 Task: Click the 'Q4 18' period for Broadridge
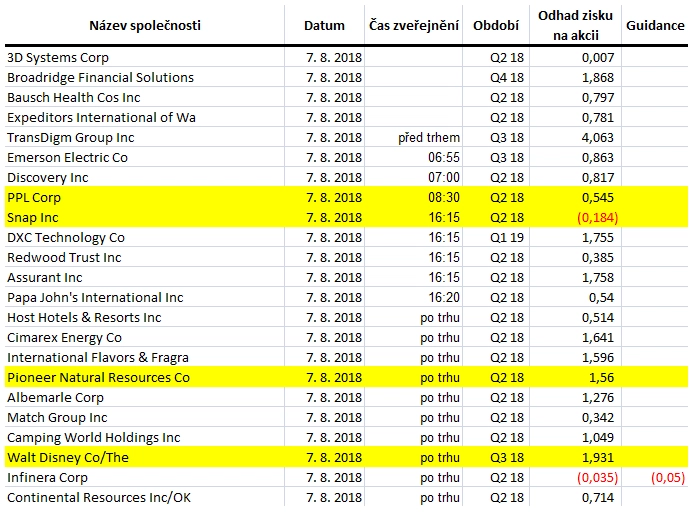coord(507,77)
